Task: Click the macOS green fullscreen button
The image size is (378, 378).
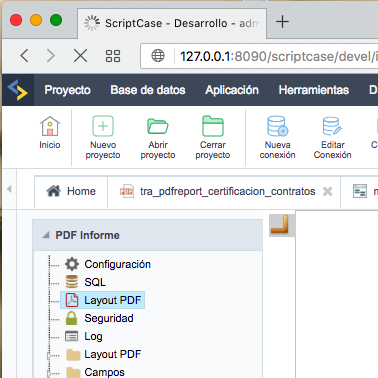Action: click(x=56, y=20)
